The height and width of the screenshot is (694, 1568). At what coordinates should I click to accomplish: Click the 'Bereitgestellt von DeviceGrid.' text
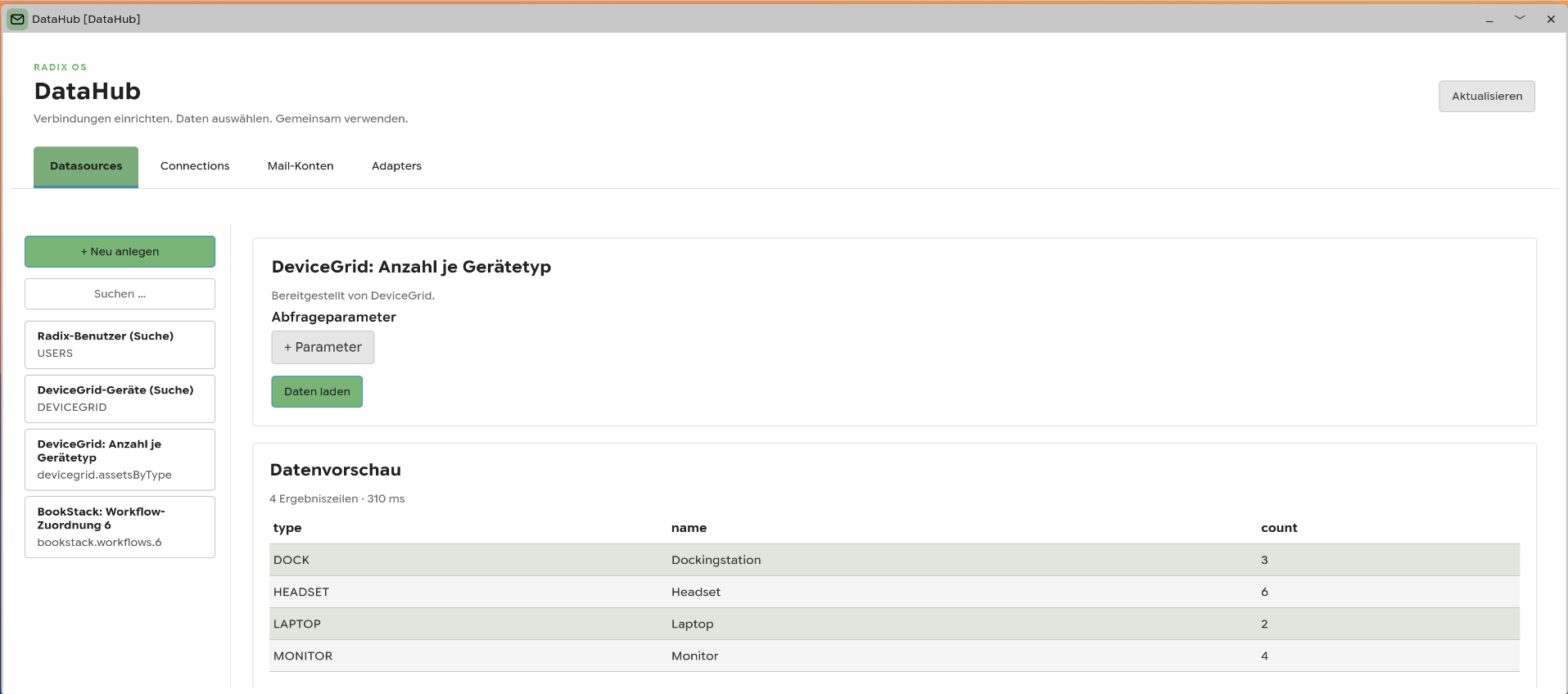pos(353,295)
